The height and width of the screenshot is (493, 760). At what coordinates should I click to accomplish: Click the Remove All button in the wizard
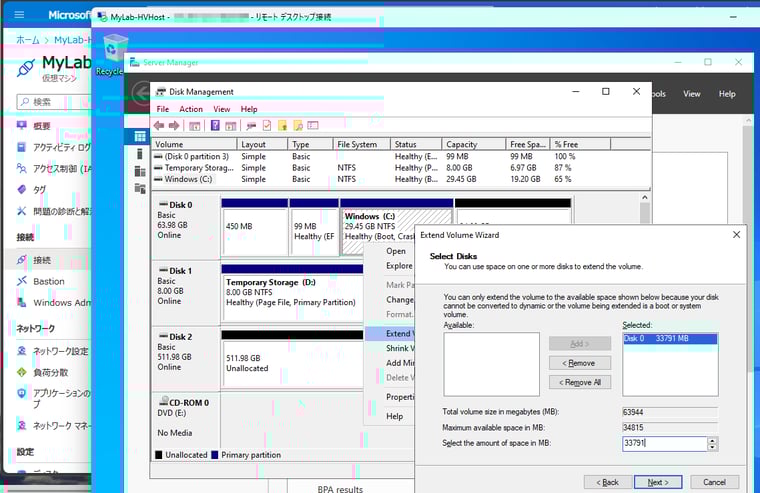(x=580, y=382)
